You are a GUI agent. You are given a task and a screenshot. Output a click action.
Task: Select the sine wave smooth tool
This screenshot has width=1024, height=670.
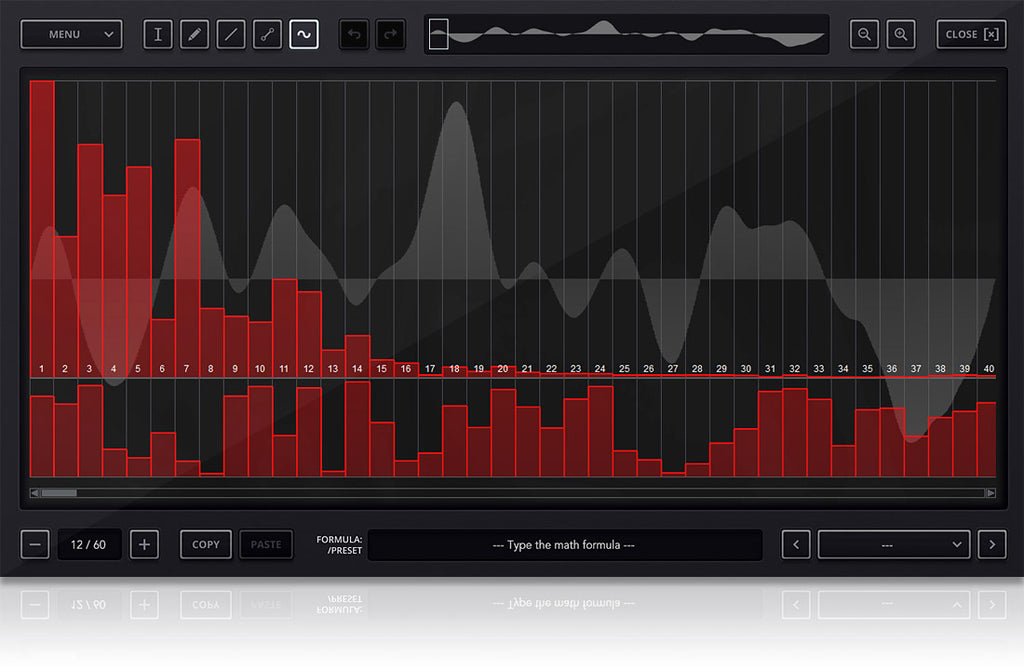point(304,34)
